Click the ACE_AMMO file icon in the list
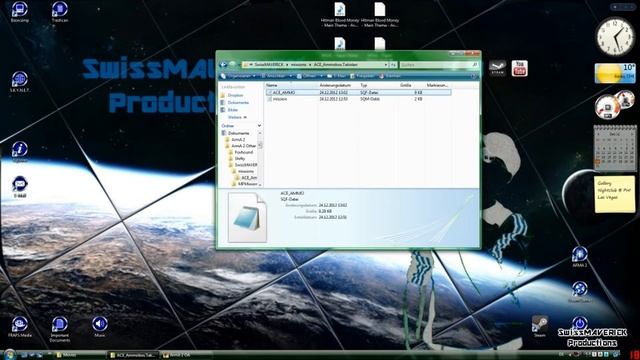The height and width of the screenshot is (360, 640). (269, 93)
